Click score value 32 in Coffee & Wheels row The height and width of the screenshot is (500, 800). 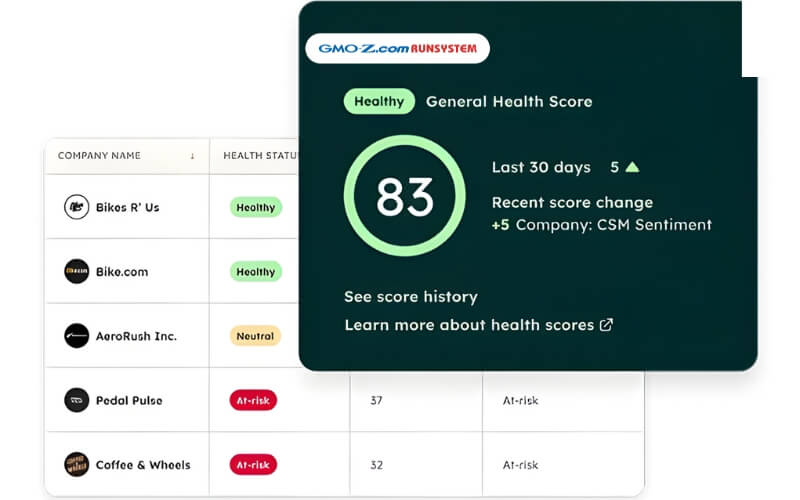pos(377,465)
